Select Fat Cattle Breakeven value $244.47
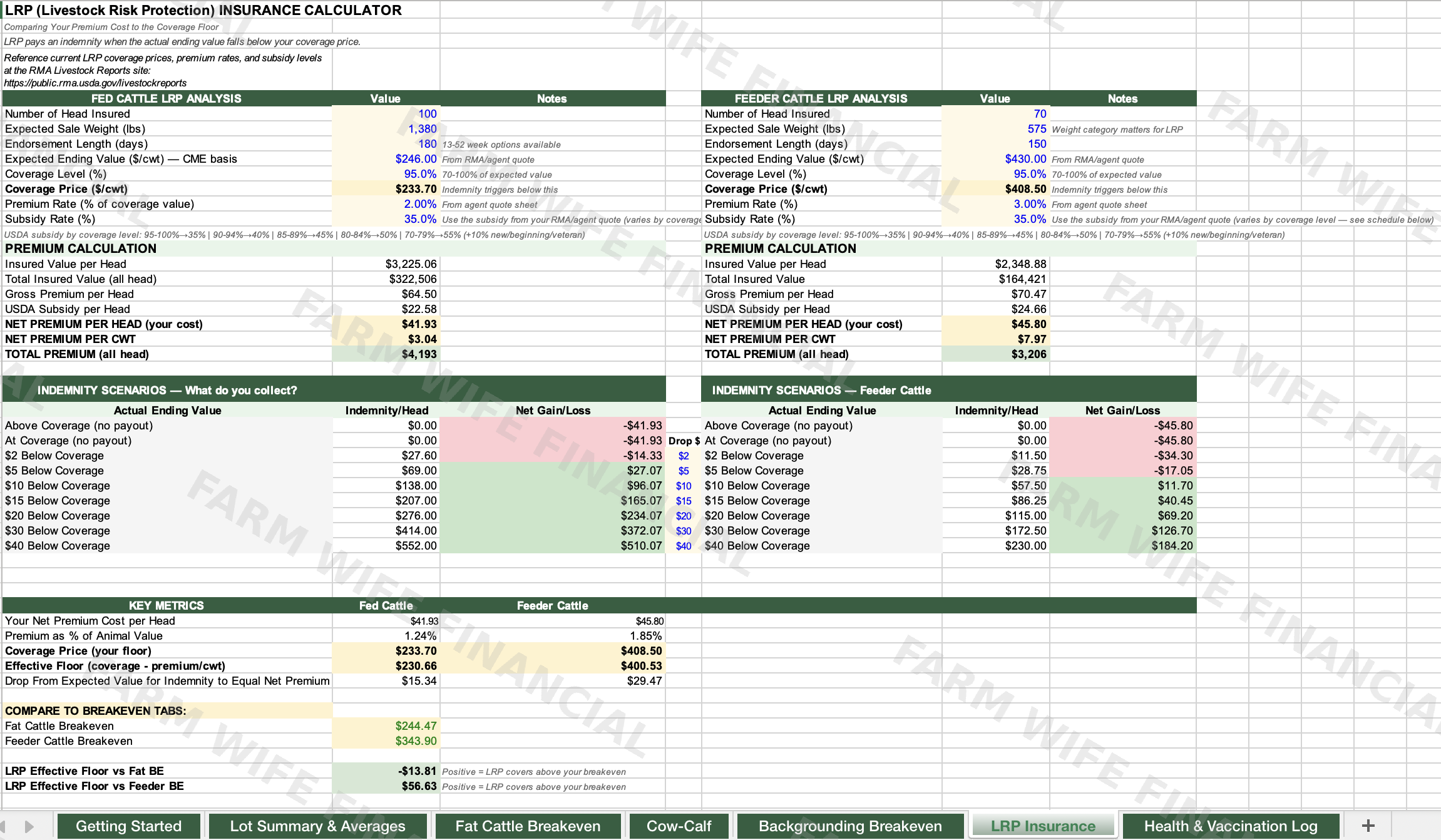This screenshot has width=1441, height=840. pos(386,726)
